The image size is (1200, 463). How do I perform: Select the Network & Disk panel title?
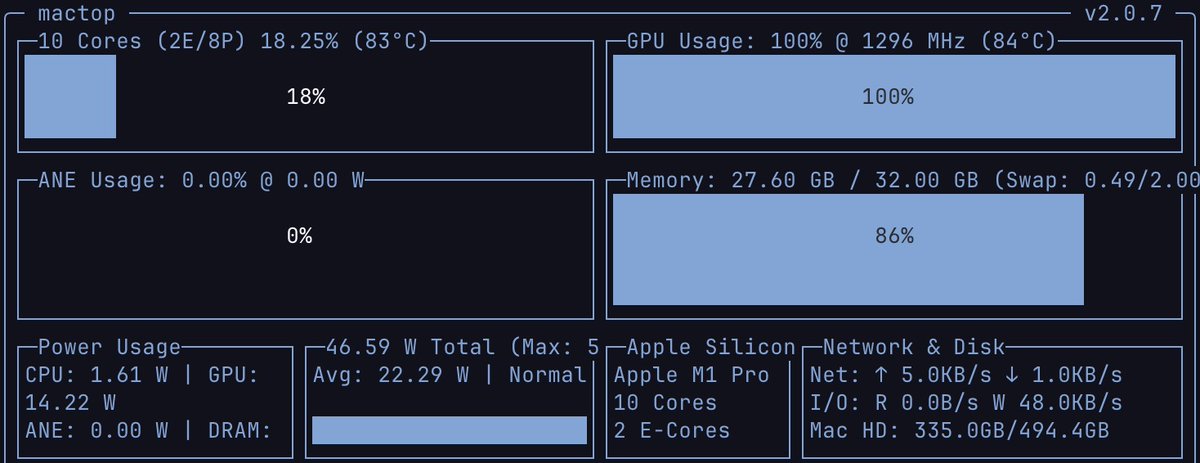pyautogui.click(x=914, y=347)
